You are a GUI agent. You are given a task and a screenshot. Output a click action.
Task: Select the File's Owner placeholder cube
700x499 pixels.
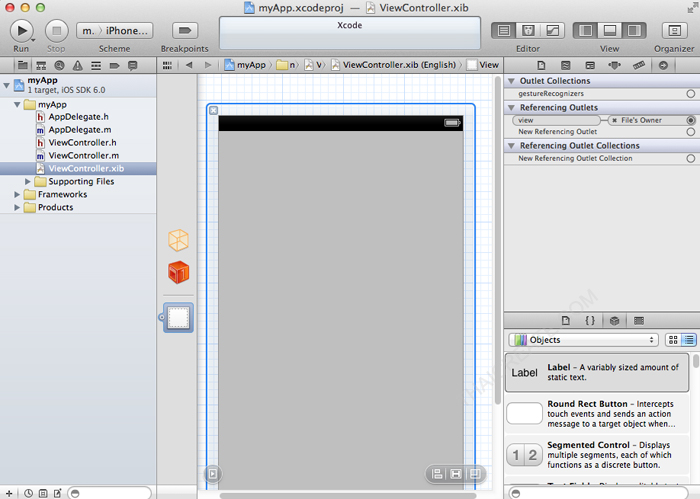point(178,241)
